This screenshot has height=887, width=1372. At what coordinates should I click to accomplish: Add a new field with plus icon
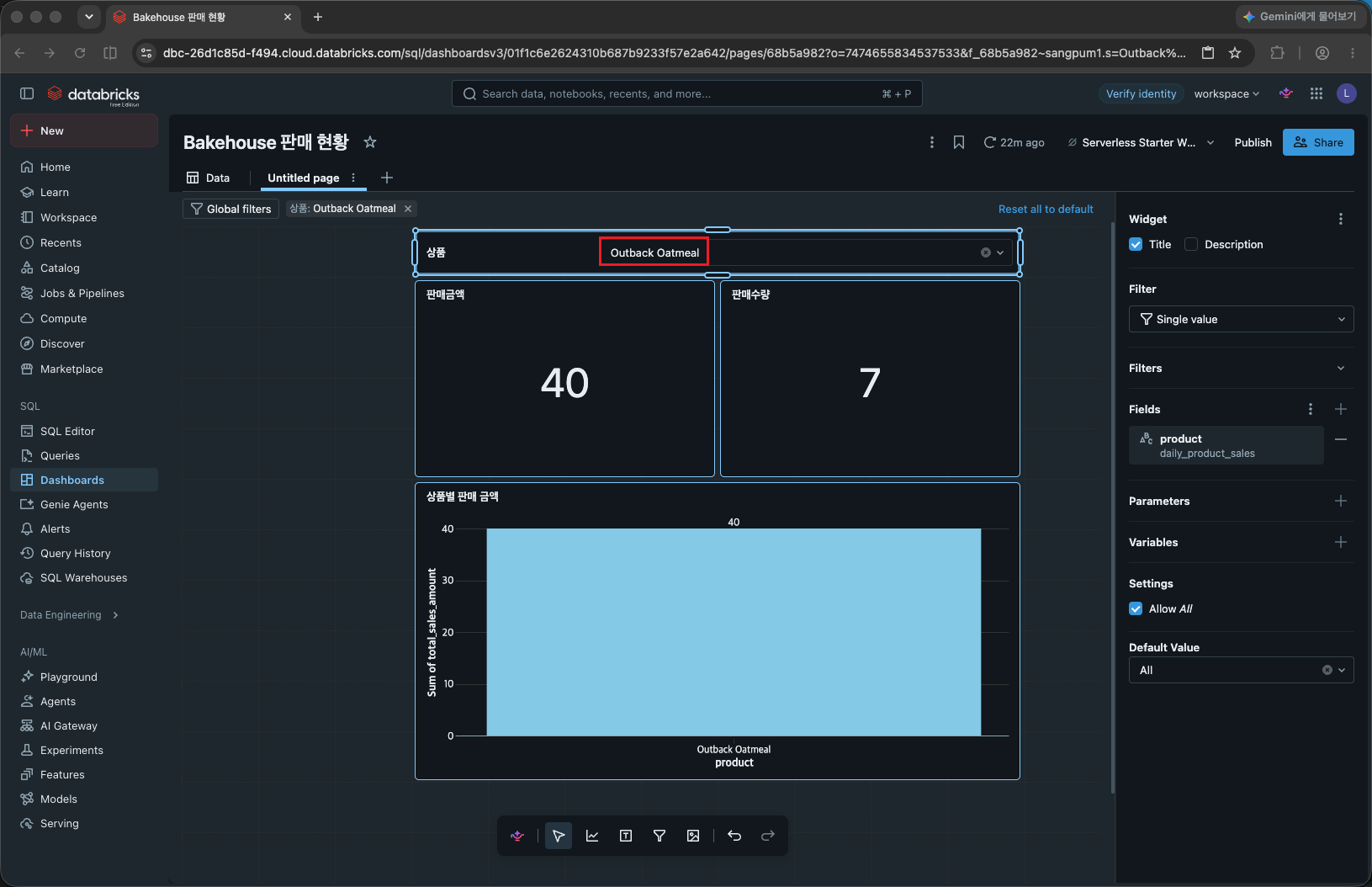[1341, 409]
